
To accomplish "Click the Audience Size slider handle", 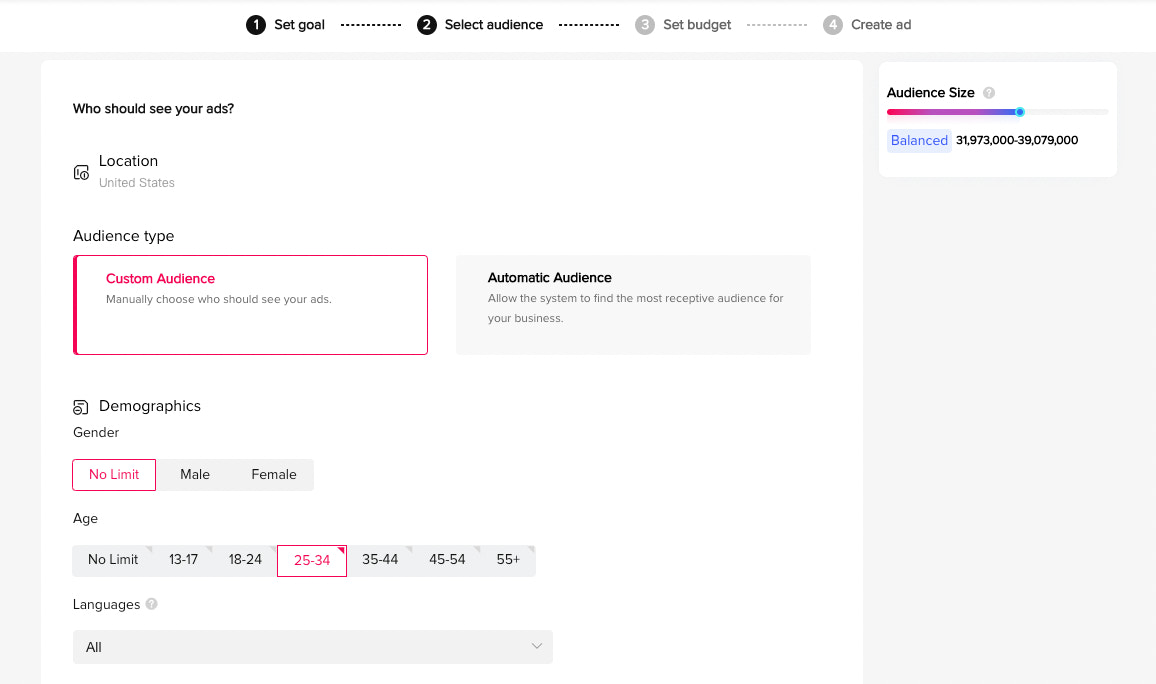I will pyautogui.click(x=1020, y=112).
